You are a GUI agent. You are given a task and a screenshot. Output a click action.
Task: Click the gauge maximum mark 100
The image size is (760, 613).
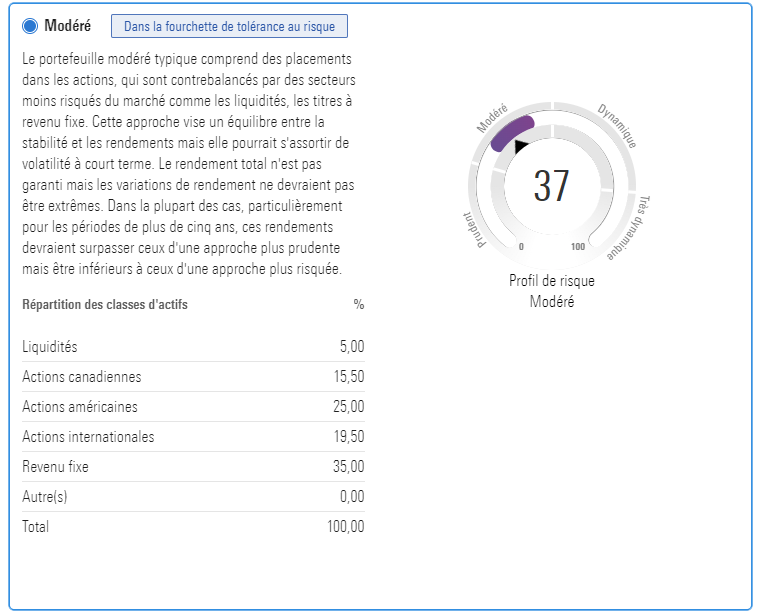(x=578, y=246)
